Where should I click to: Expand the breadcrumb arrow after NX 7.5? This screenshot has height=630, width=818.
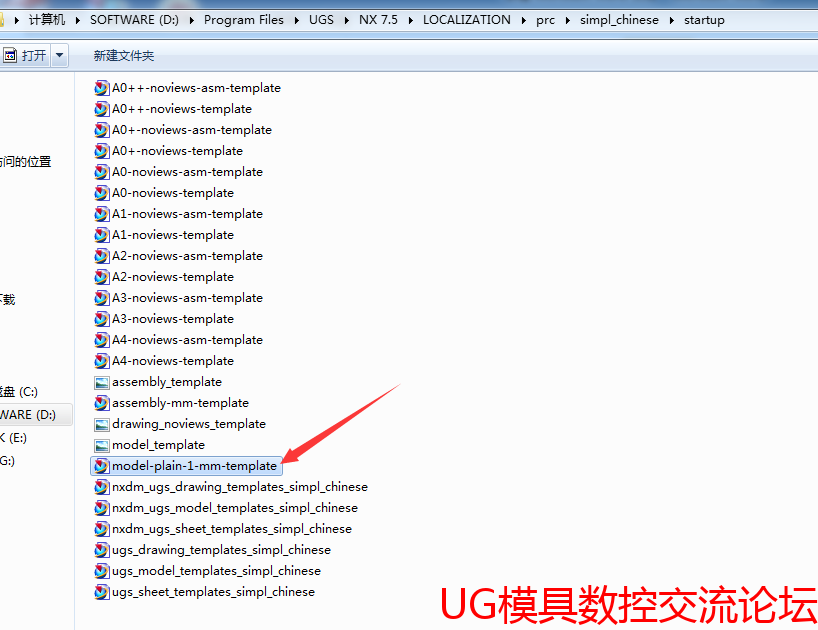point(411,20)
